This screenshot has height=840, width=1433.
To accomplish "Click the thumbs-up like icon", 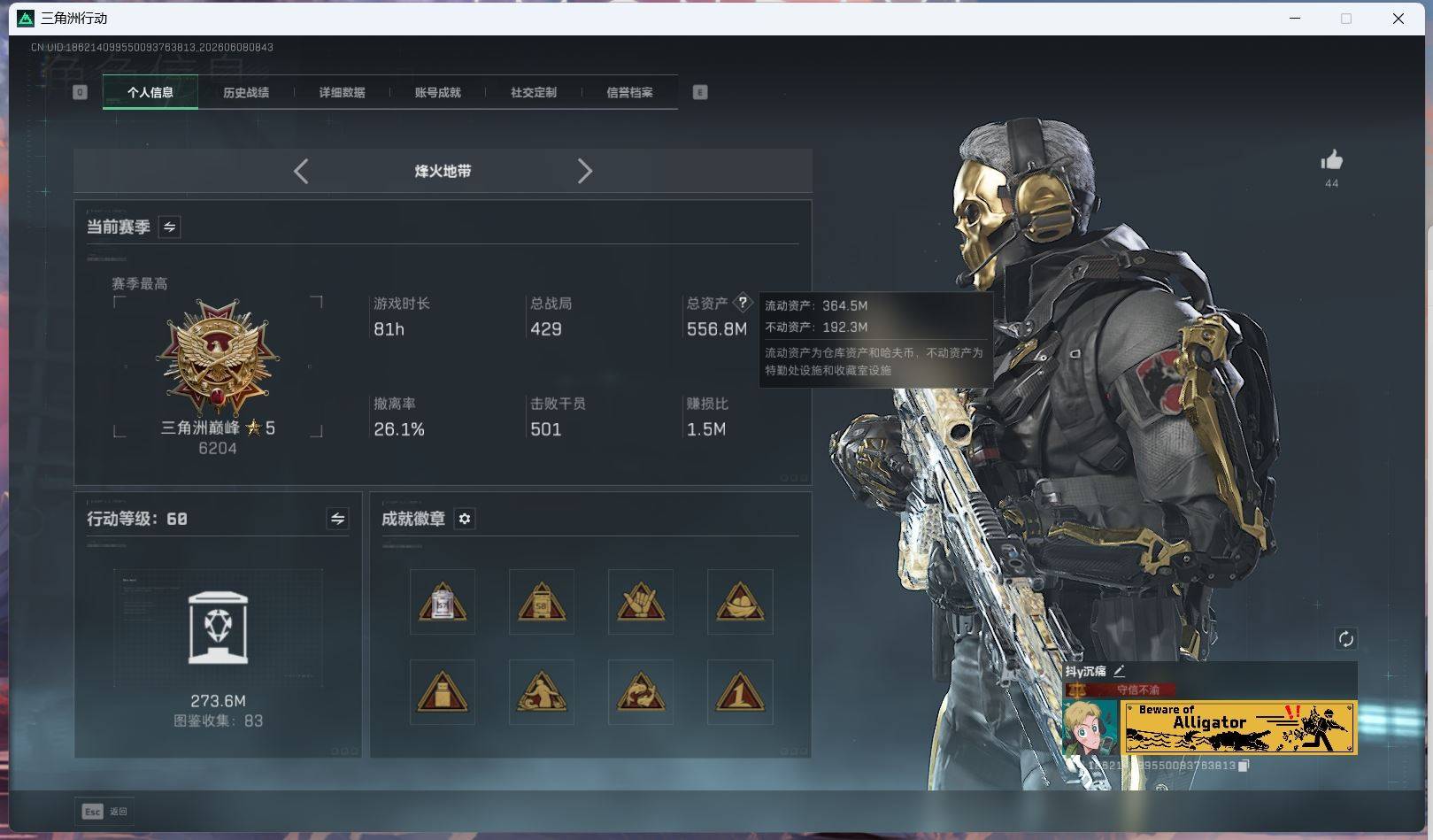I will (x=1331, y=160).
